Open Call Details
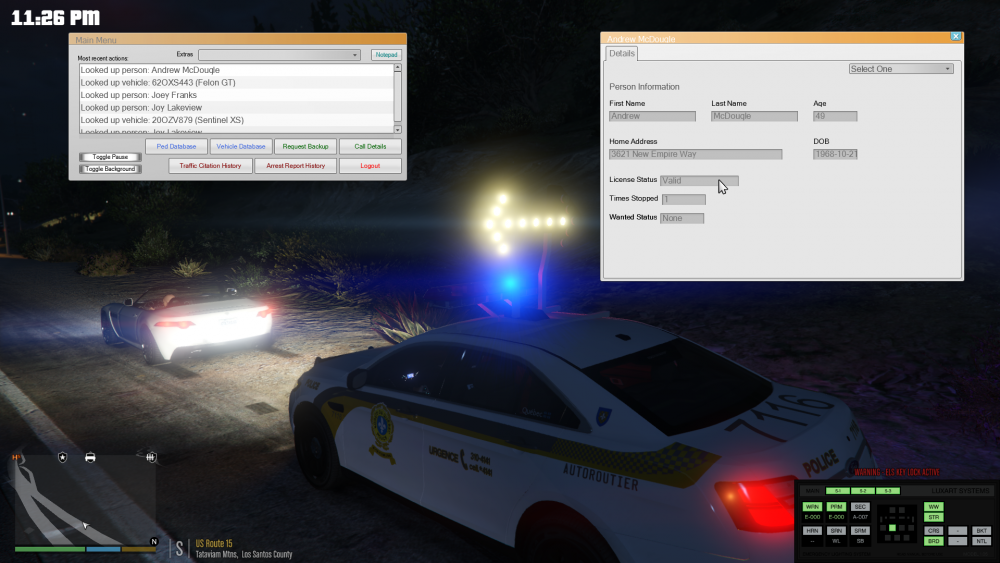The height and width of the screenshot is (563, 1000). pos(370,147)
